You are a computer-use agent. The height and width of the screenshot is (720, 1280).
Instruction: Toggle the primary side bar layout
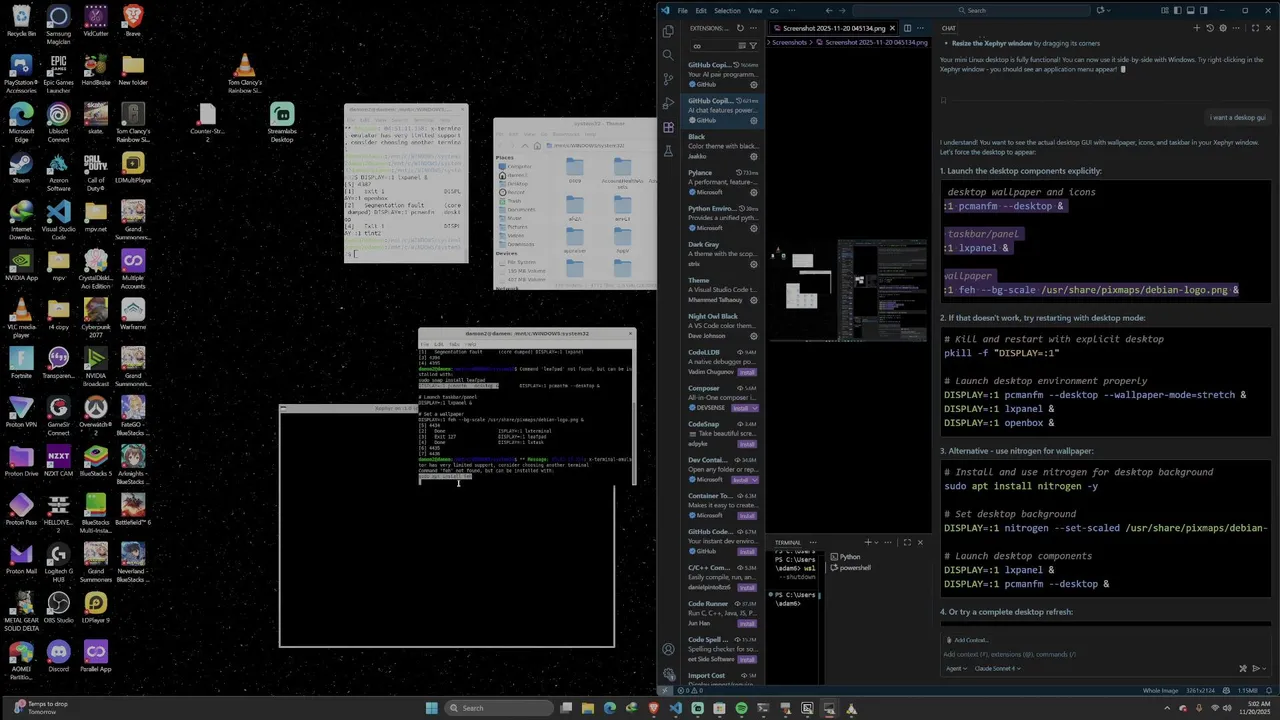click(x=1177, y=10)
